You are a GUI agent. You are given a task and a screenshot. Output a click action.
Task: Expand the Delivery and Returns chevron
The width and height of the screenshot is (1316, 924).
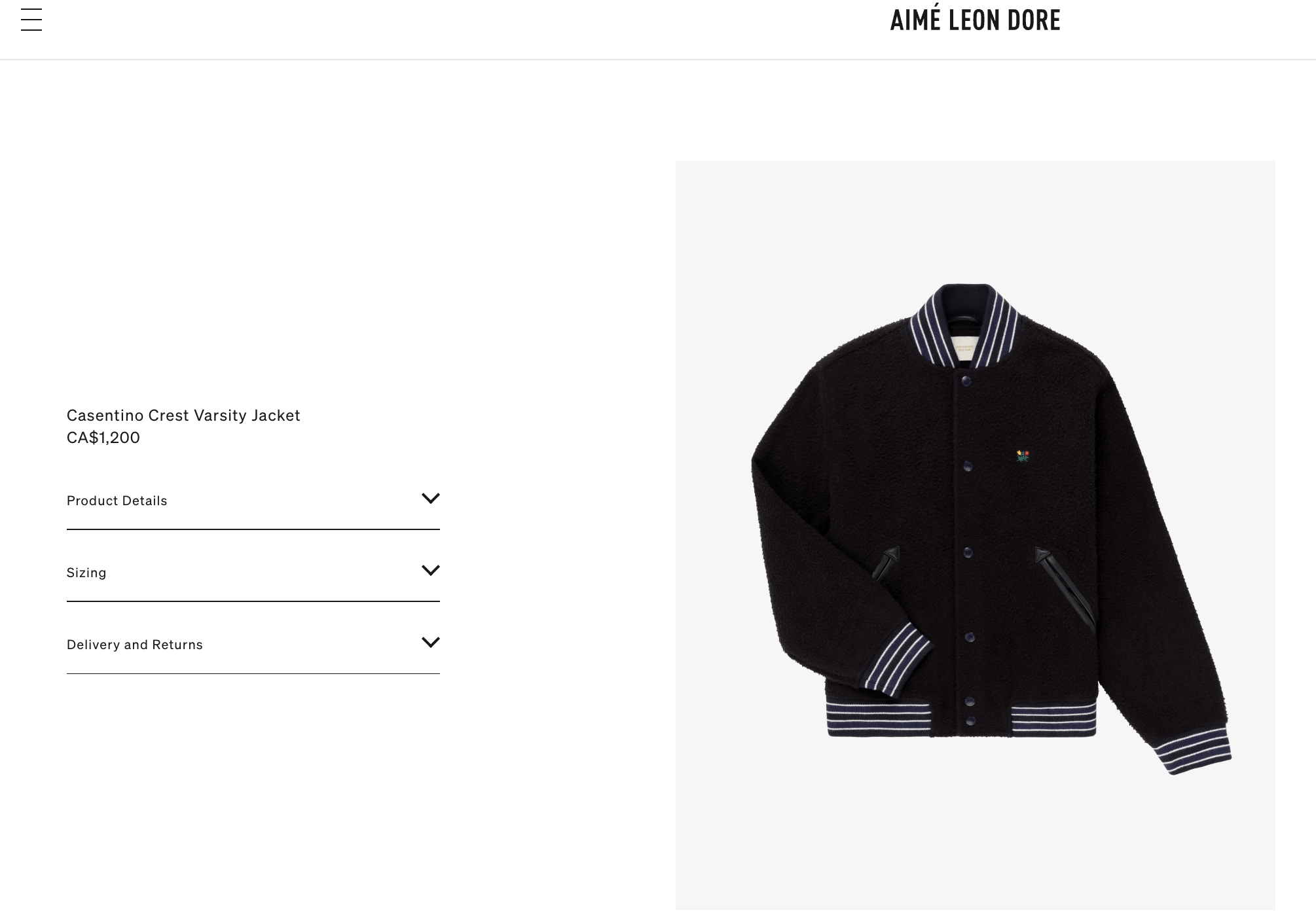pos(430,643)
